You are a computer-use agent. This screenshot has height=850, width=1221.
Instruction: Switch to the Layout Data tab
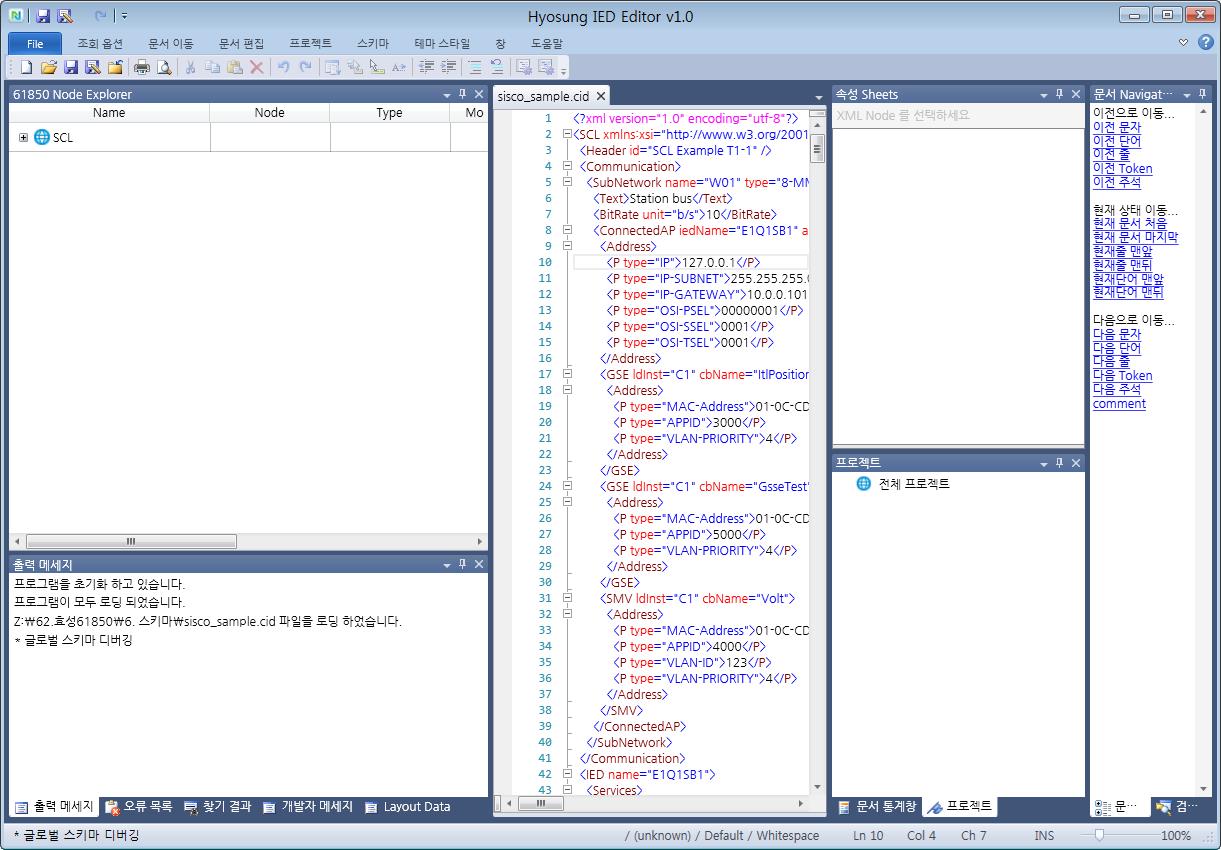pyautogui.click(x=408, y=807)
